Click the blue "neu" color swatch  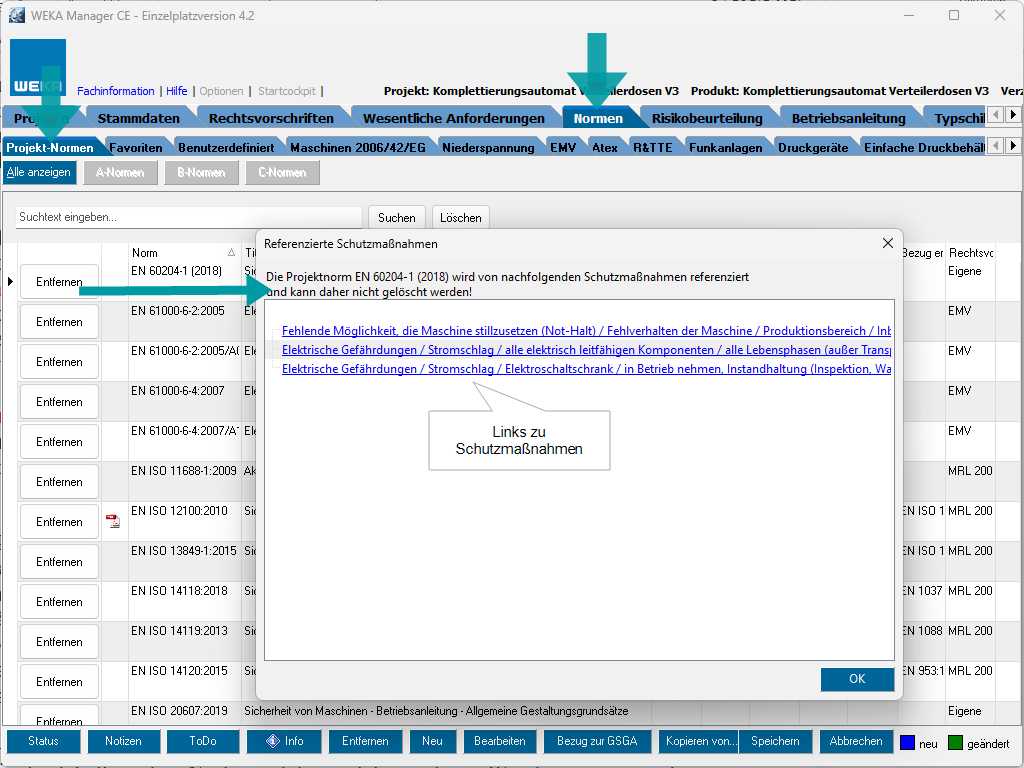coord(908,743)
